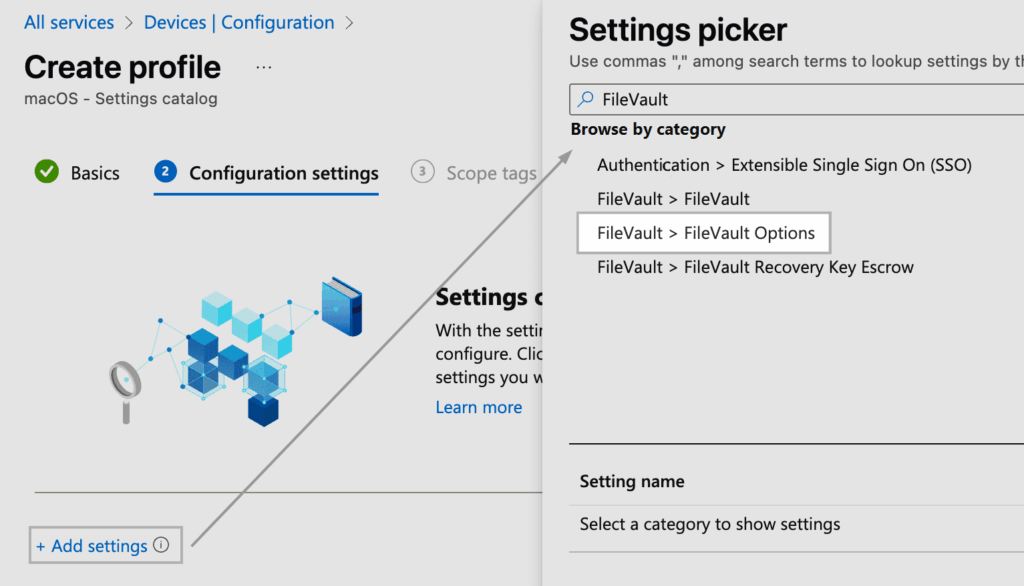Click the step 3 circle icon
Viewport: 1024px width, 586px height.
tap(423, 172)
